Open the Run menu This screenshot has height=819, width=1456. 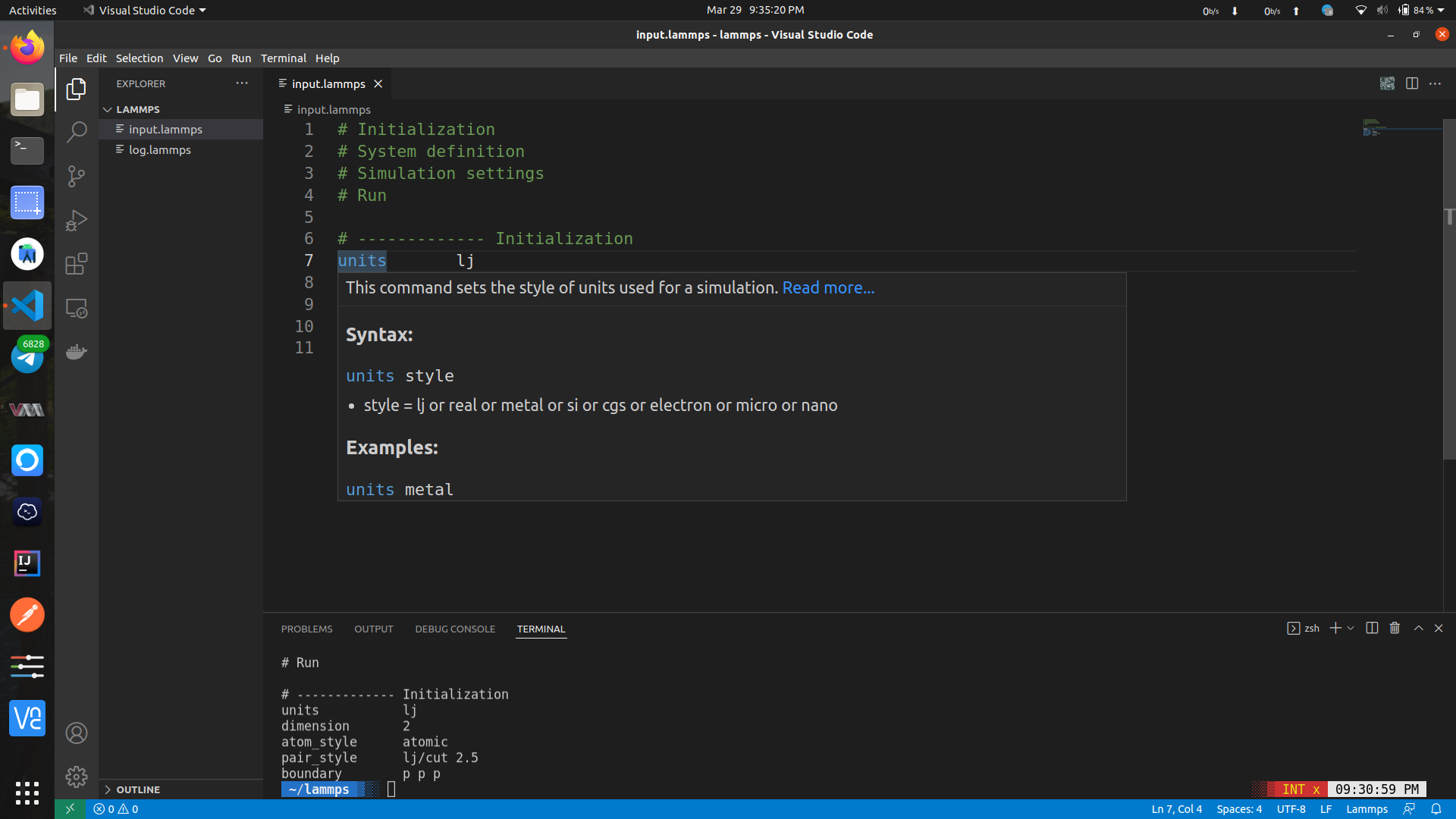241,58
